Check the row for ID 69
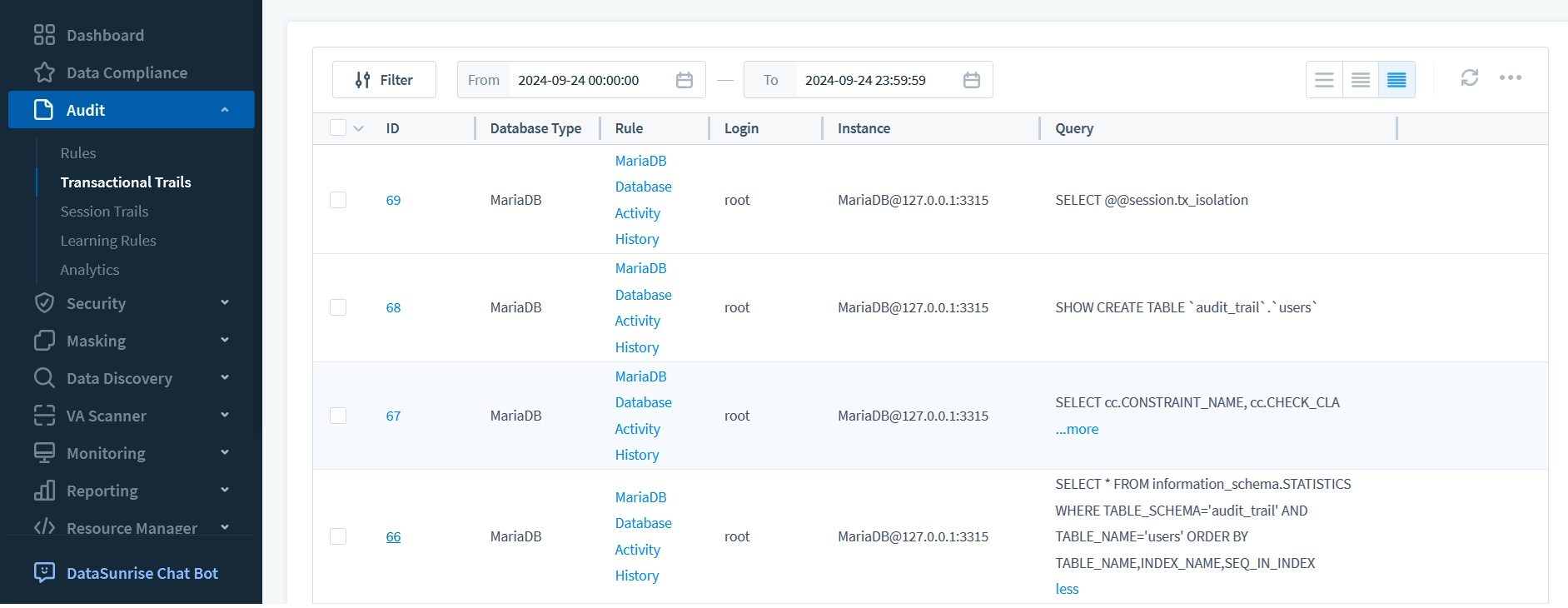The image size is (1568, 608). click(x=338, y=200)
